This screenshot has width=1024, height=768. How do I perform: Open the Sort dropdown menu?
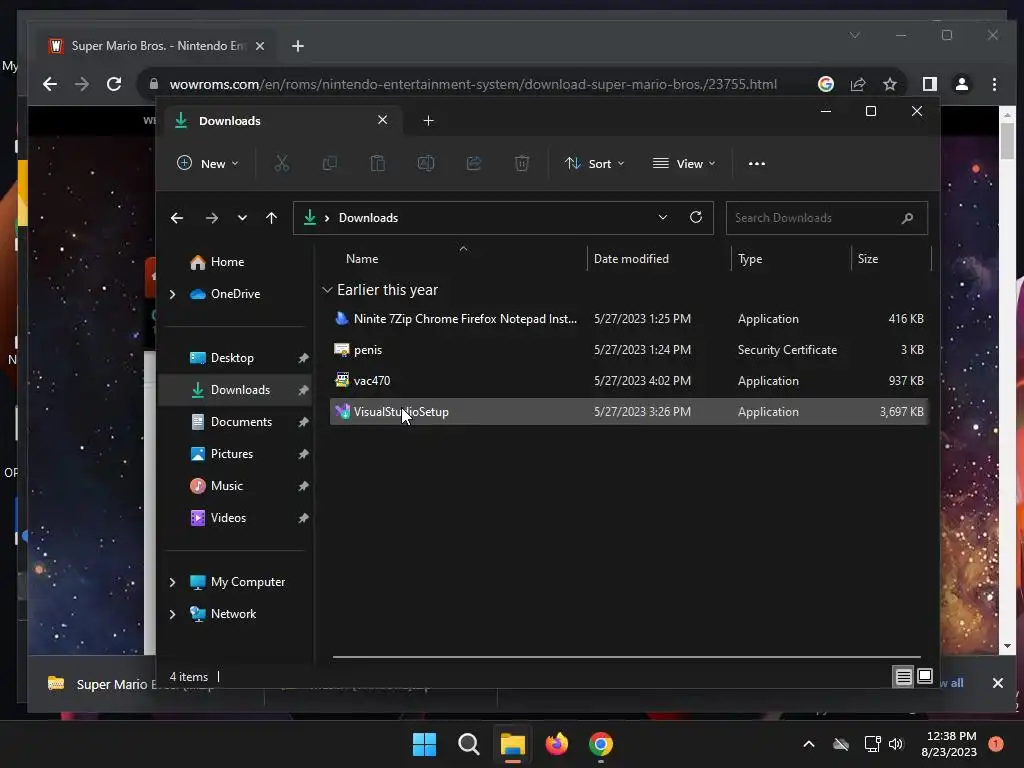pyautogui.click(x=594, y=163)
